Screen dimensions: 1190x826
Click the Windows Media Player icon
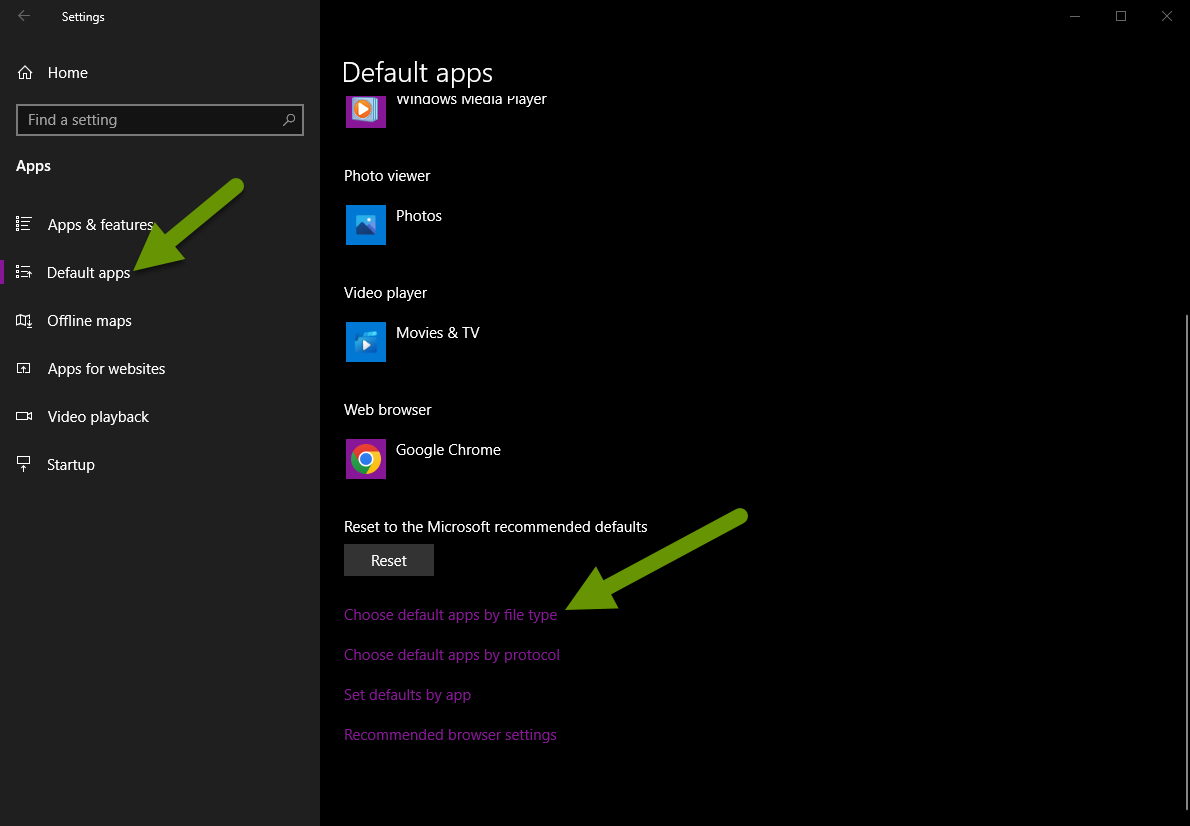(365, 110)
